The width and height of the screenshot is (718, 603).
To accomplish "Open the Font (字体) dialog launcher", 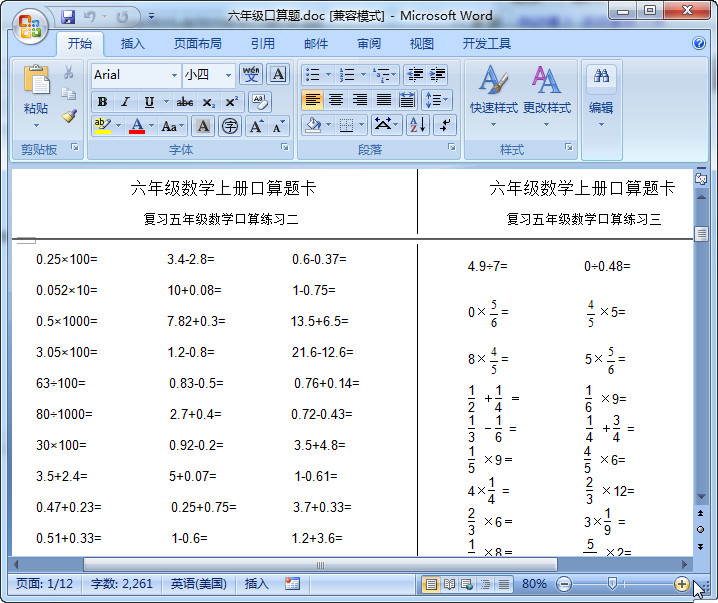I will click(x=285, y=147).
